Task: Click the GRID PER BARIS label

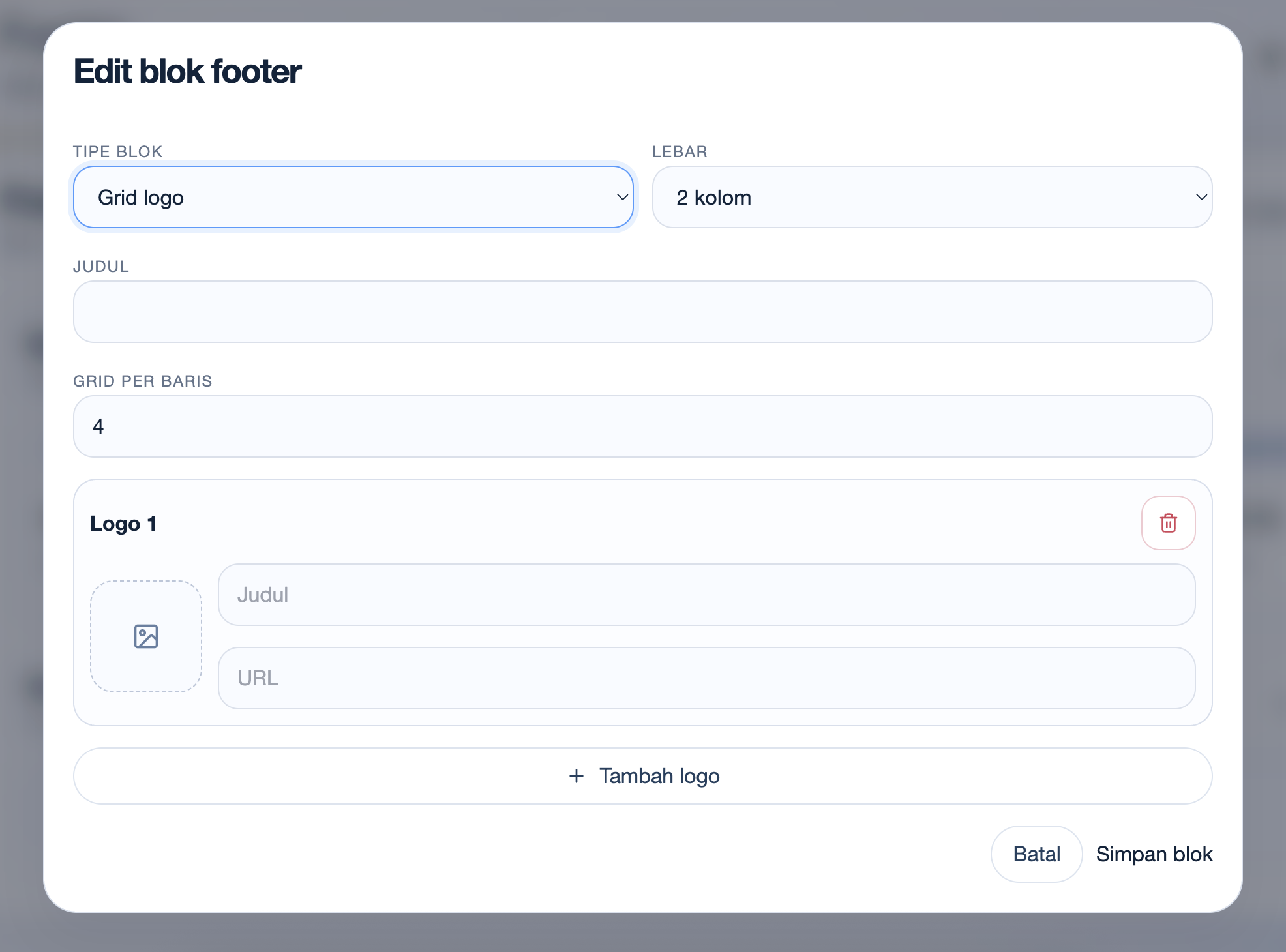Action: 142,381
